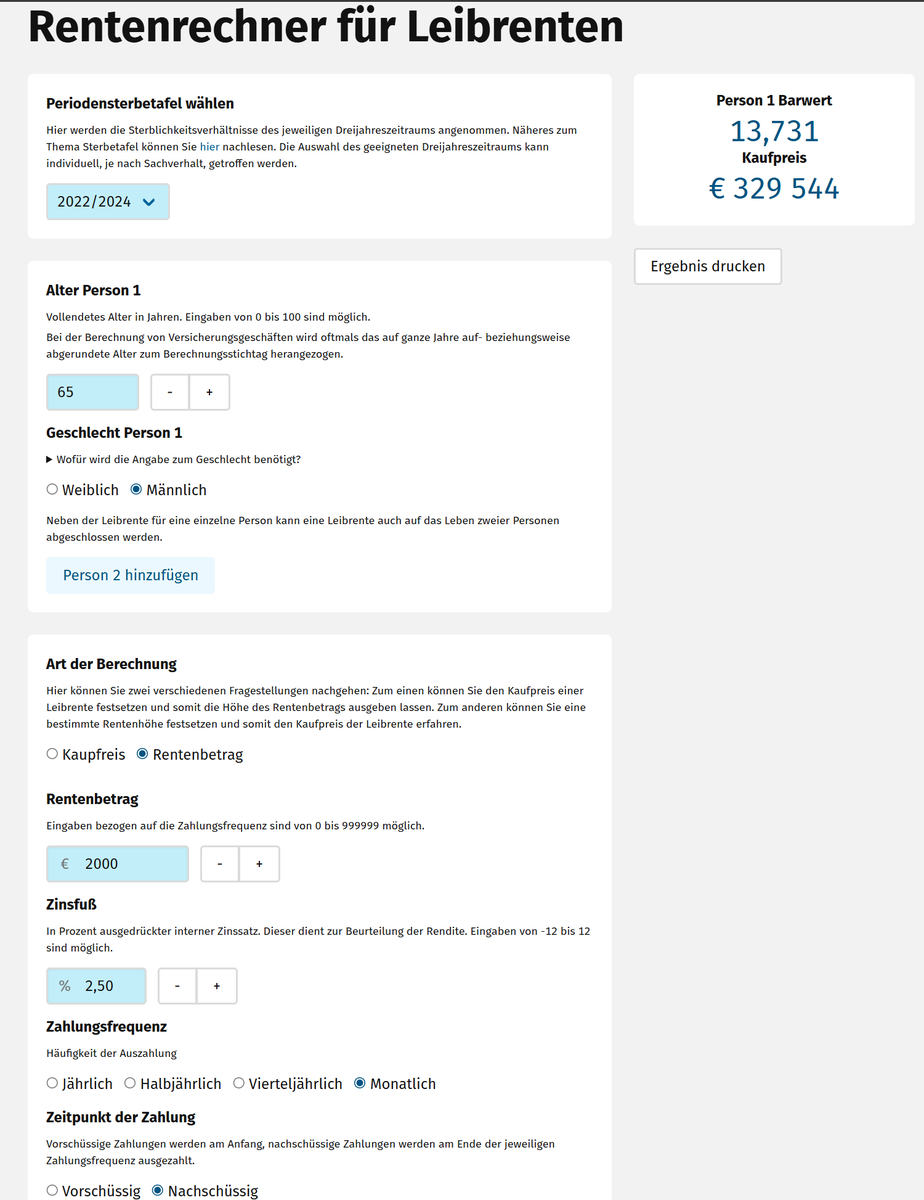Click the 'hier' link about Sterbetafel
This screenshot has height=1200, width=924.
point(209,147)
